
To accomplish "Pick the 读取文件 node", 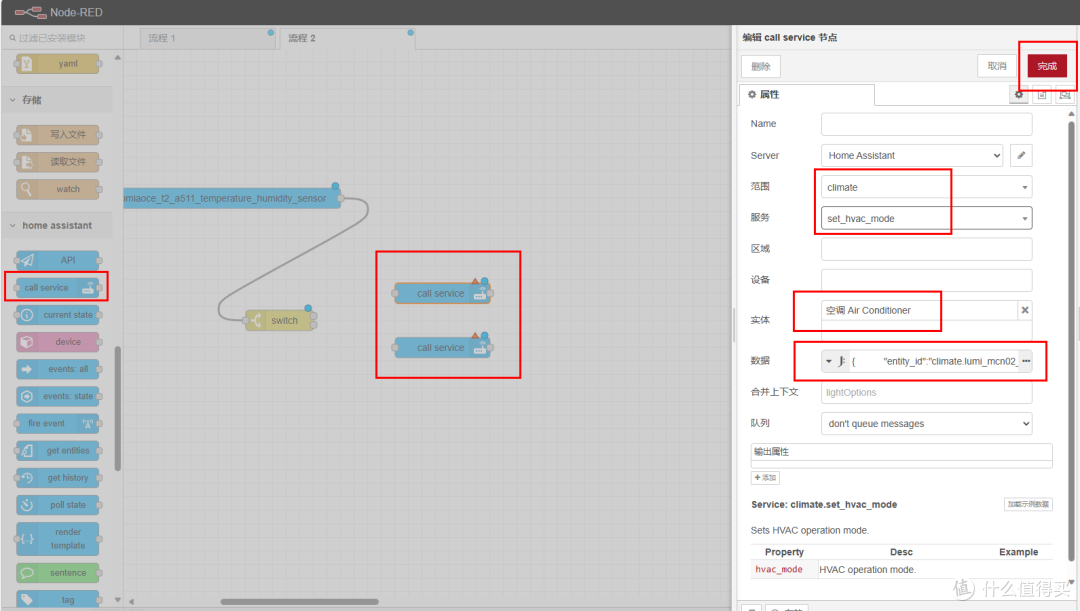I will click(58, 162).
